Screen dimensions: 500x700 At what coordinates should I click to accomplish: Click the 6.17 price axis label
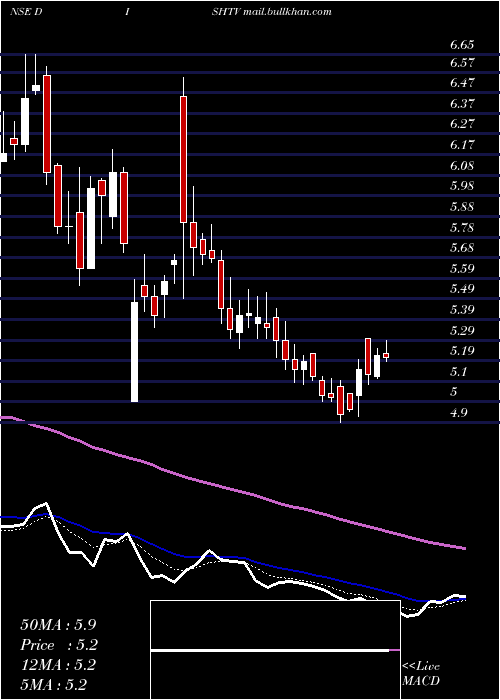(x=462, y=145)
